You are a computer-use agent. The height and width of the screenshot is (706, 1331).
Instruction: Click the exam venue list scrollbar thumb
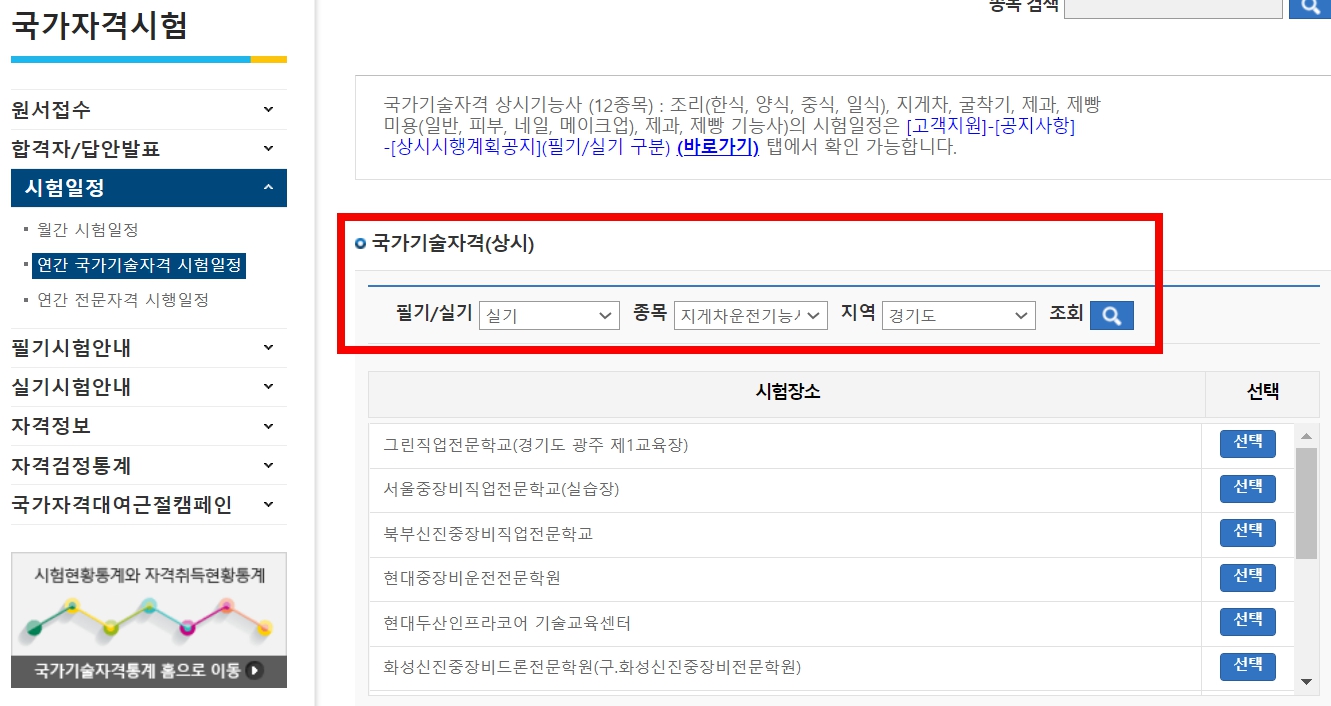pyautogui.click(x=1306, y=503)
